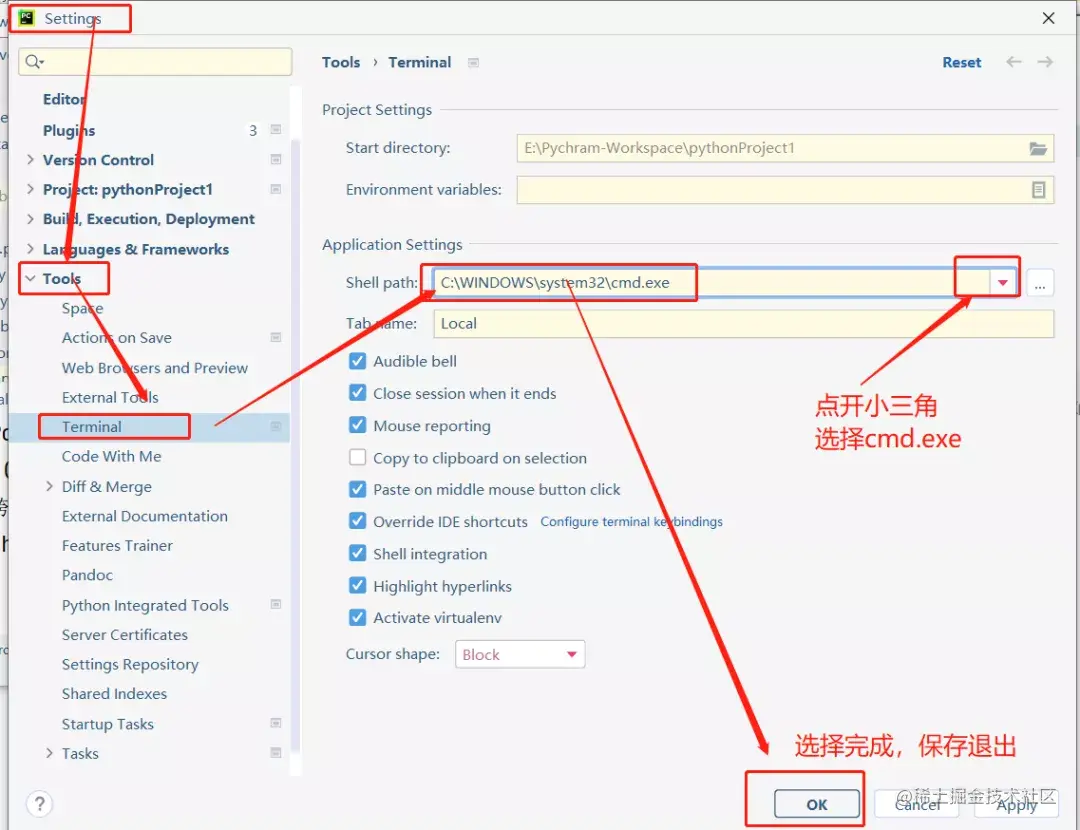Image resolution: width=1080 pixels, height=830 pixels.
Task: Click Tools in the breadcrumb
Action: [x=341, y=63]
